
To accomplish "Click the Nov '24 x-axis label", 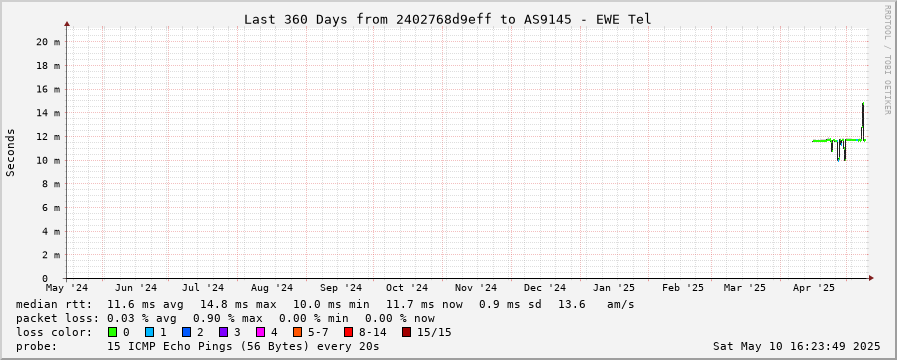I will tap(477, 287).
